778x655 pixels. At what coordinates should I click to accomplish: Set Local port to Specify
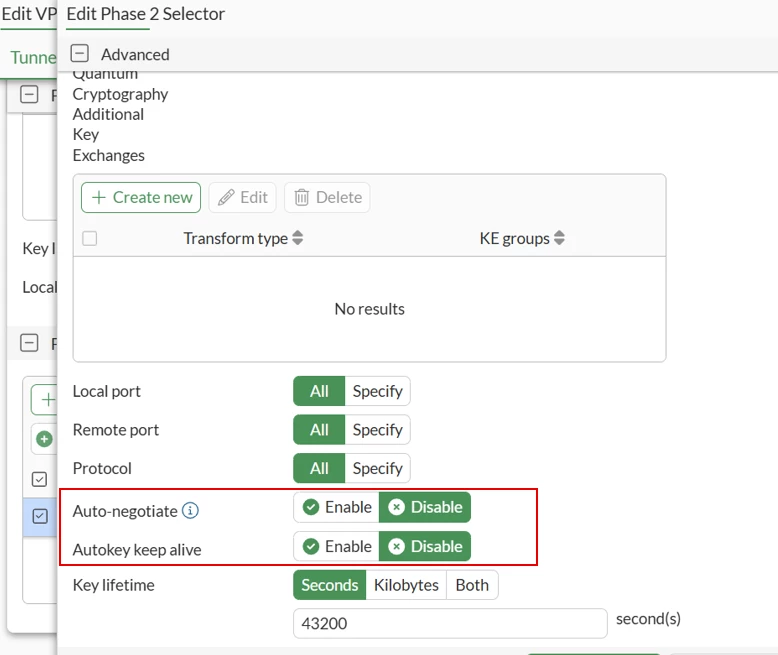click(x=377, y=391)
